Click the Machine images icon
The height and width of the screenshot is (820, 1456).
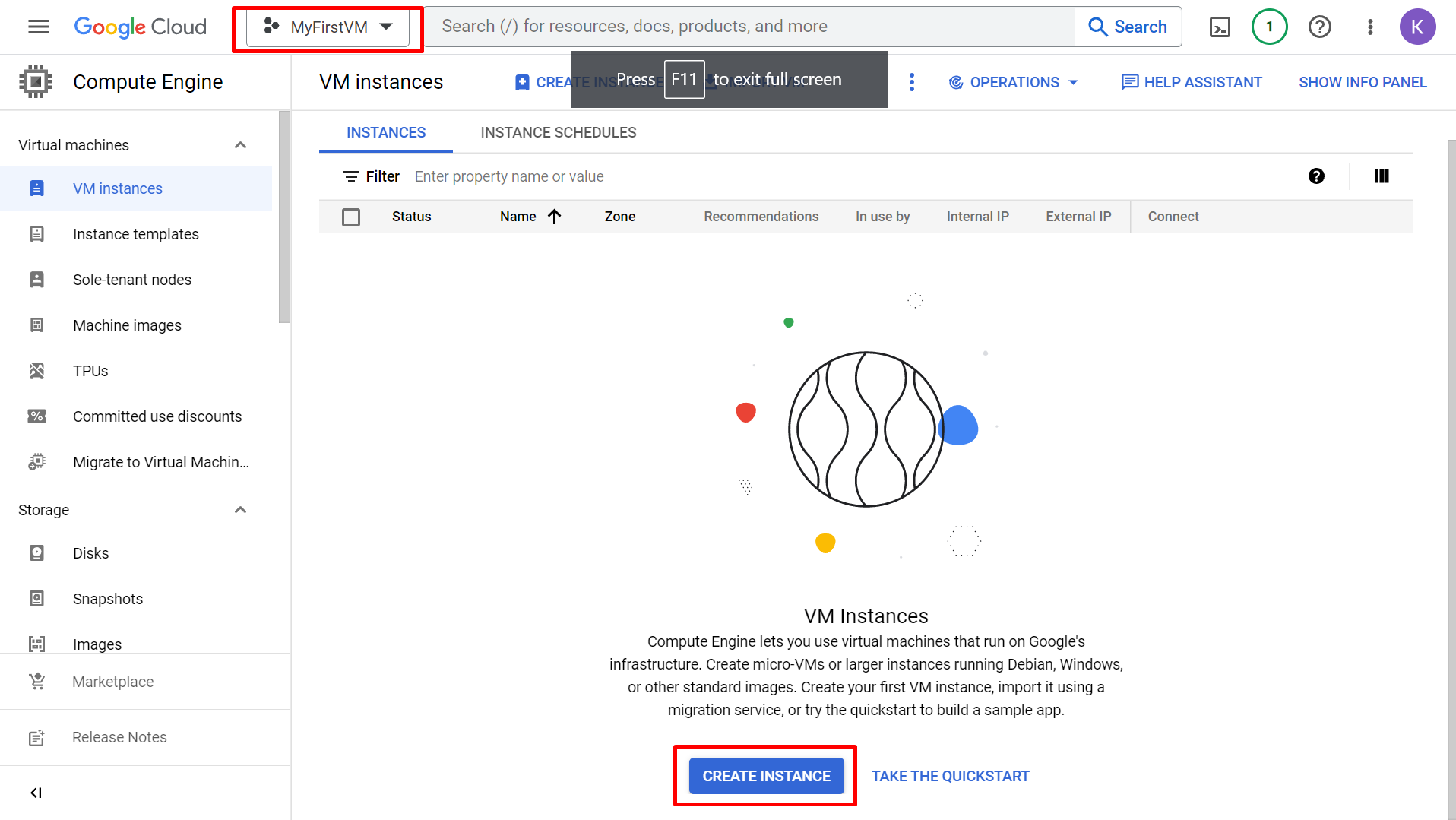(x=36, y=325)
